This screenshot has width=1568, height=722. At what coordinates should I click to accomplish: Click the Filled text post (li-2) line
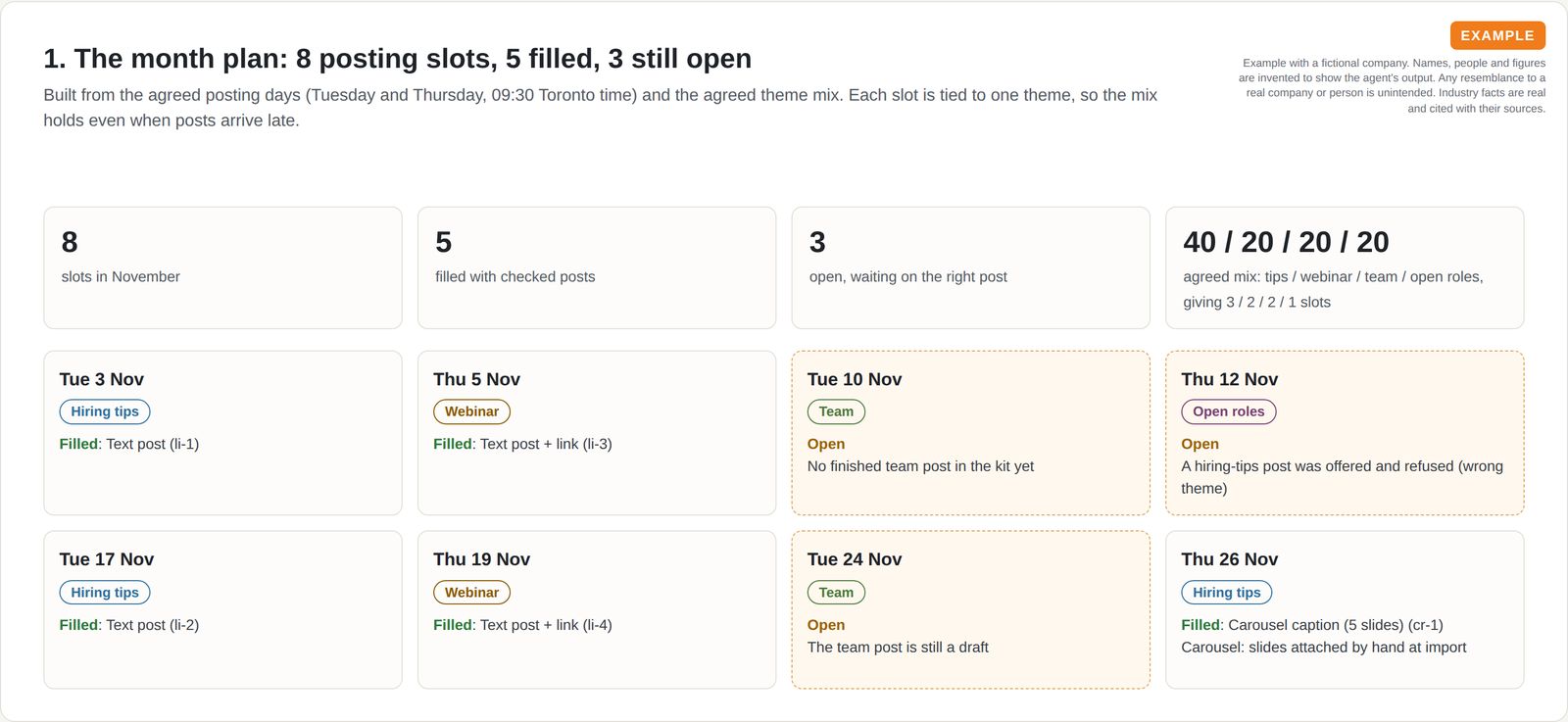click(129, 625)
